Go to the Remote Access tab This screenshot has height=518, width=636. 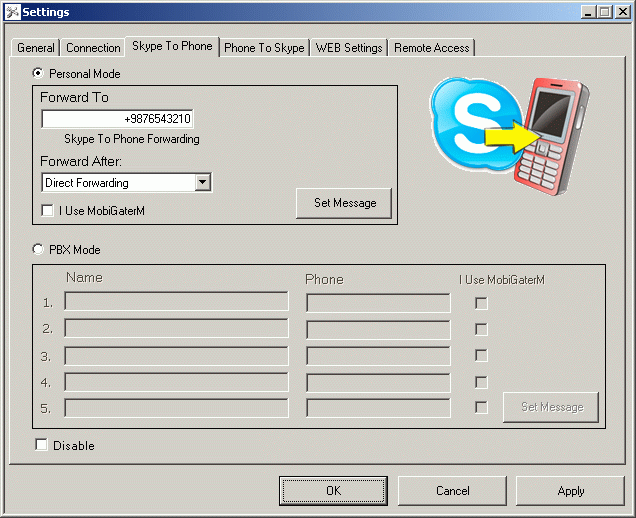(431, 48)
